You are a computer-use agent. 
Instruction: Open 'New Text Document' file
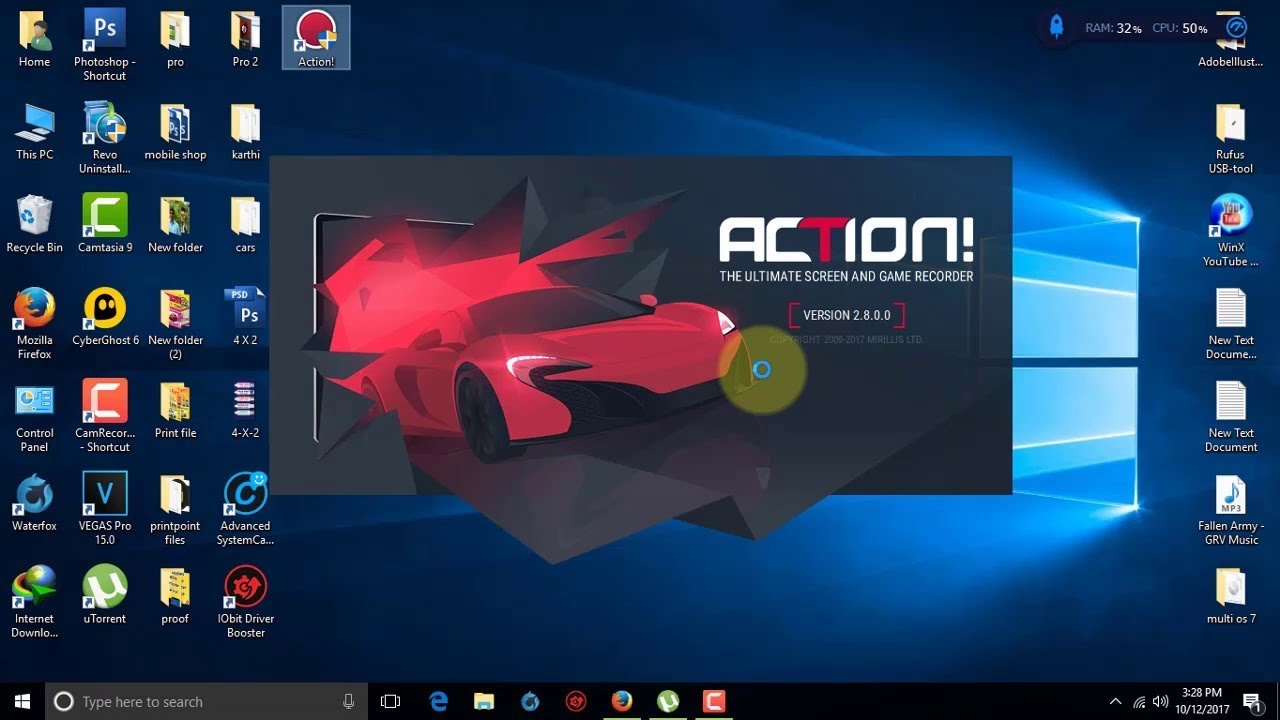[x=1231, y=417]
